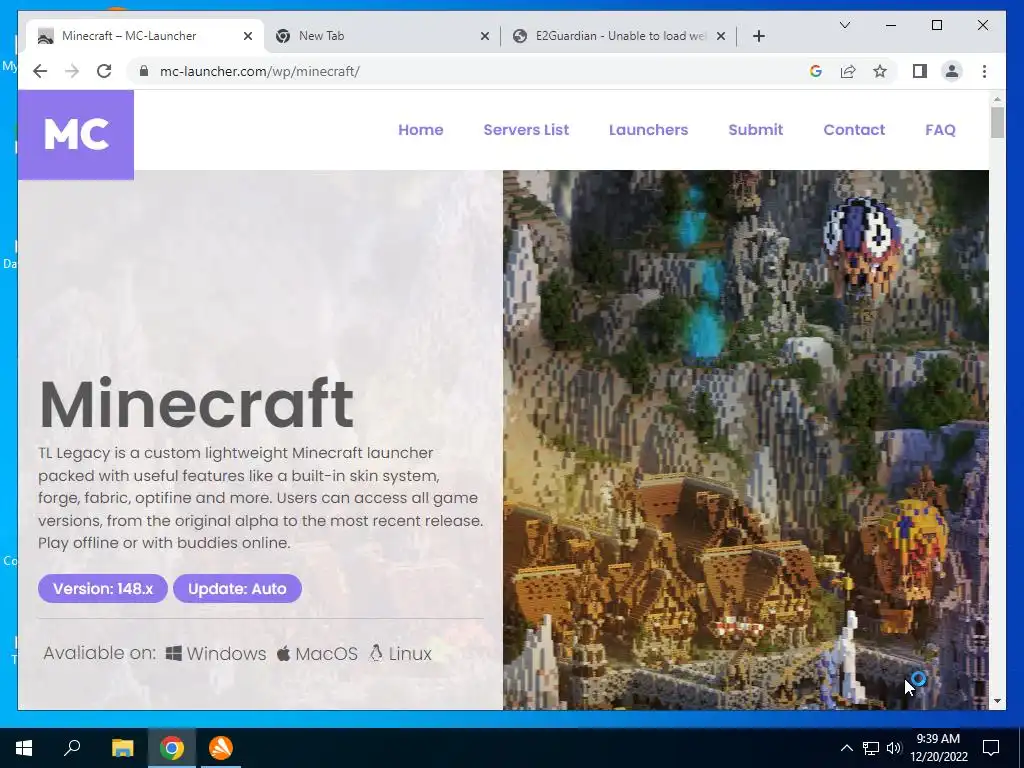Image resolution: width=1024 pixels, height=768 pixels.
Task: Open a new tab with plus button
Action: tap(758, 36)
